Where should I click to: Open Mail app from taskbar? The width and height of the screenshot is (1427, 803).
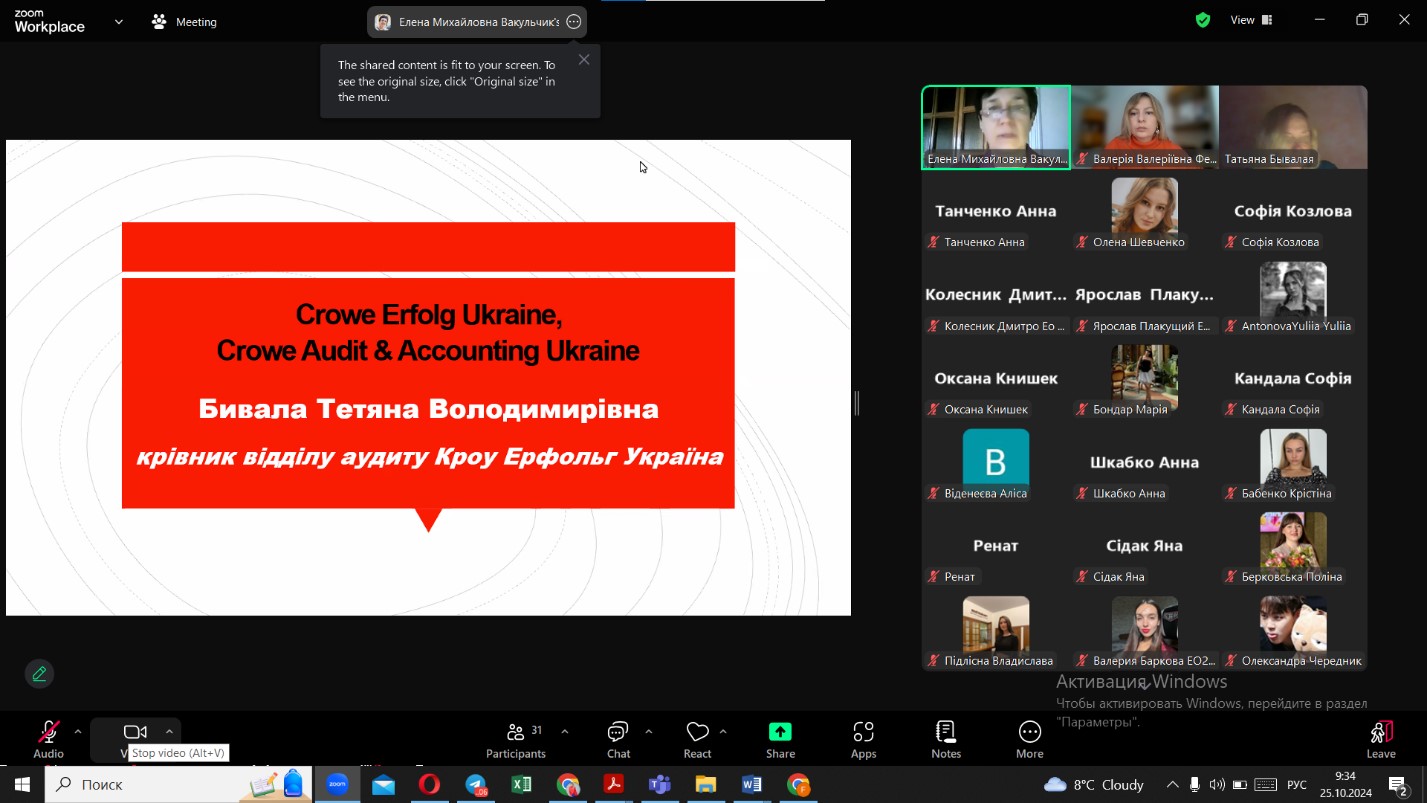pyautogui.click(x=383, y=785)
